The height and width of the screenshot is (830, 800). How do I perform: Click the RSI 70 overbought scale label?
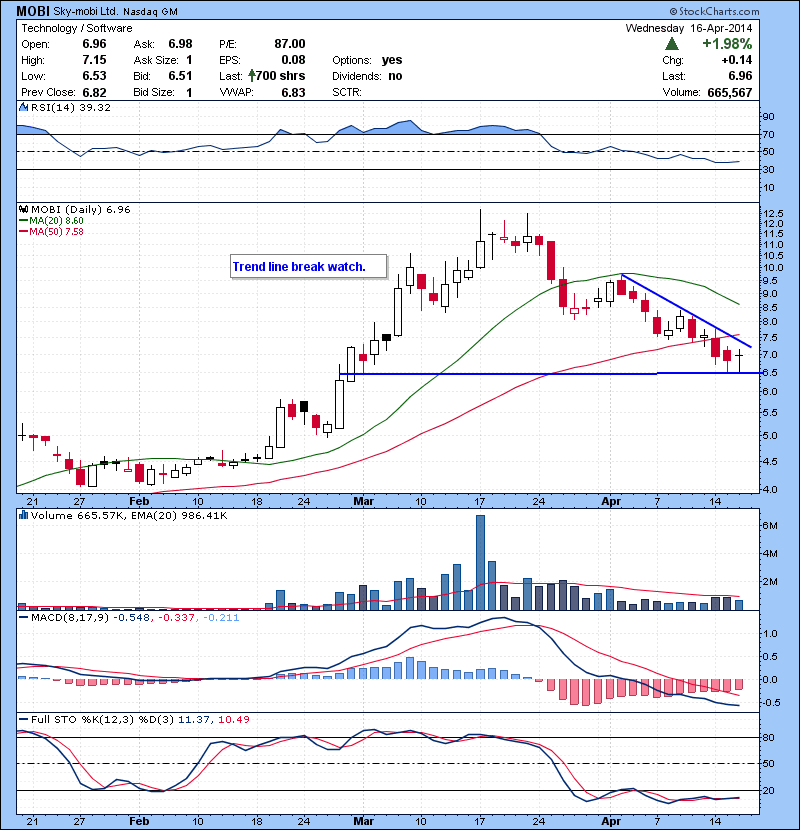coord(768,134)
